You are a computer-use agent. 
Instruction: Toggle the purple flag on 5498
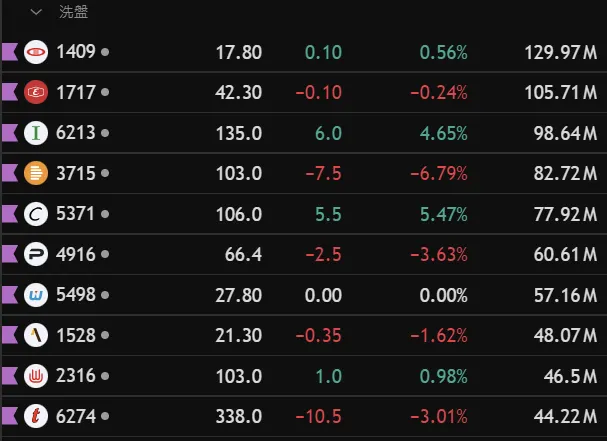click(x=10, y=295)
